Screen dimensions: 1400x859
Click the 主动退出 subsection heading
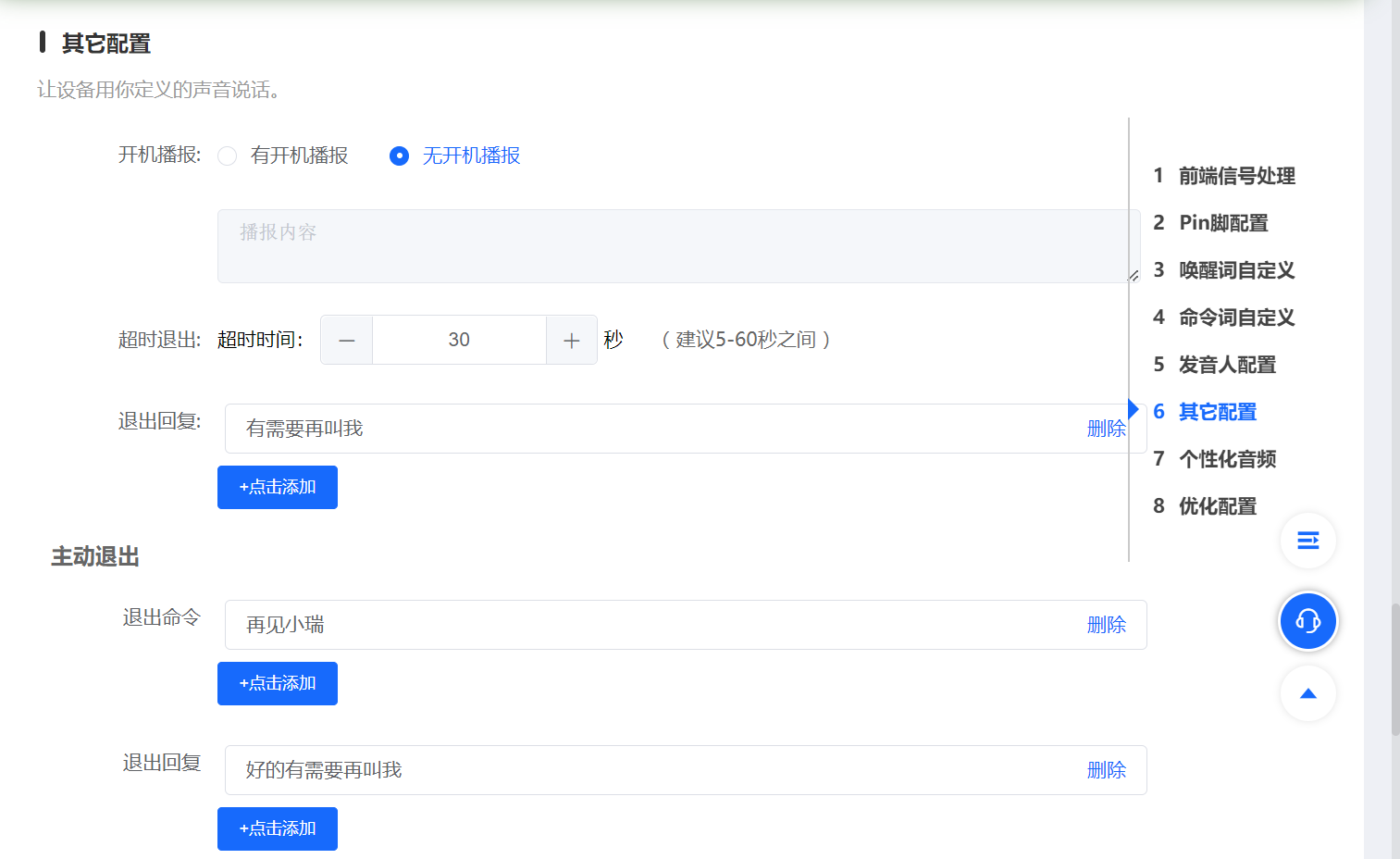(95, 556)
